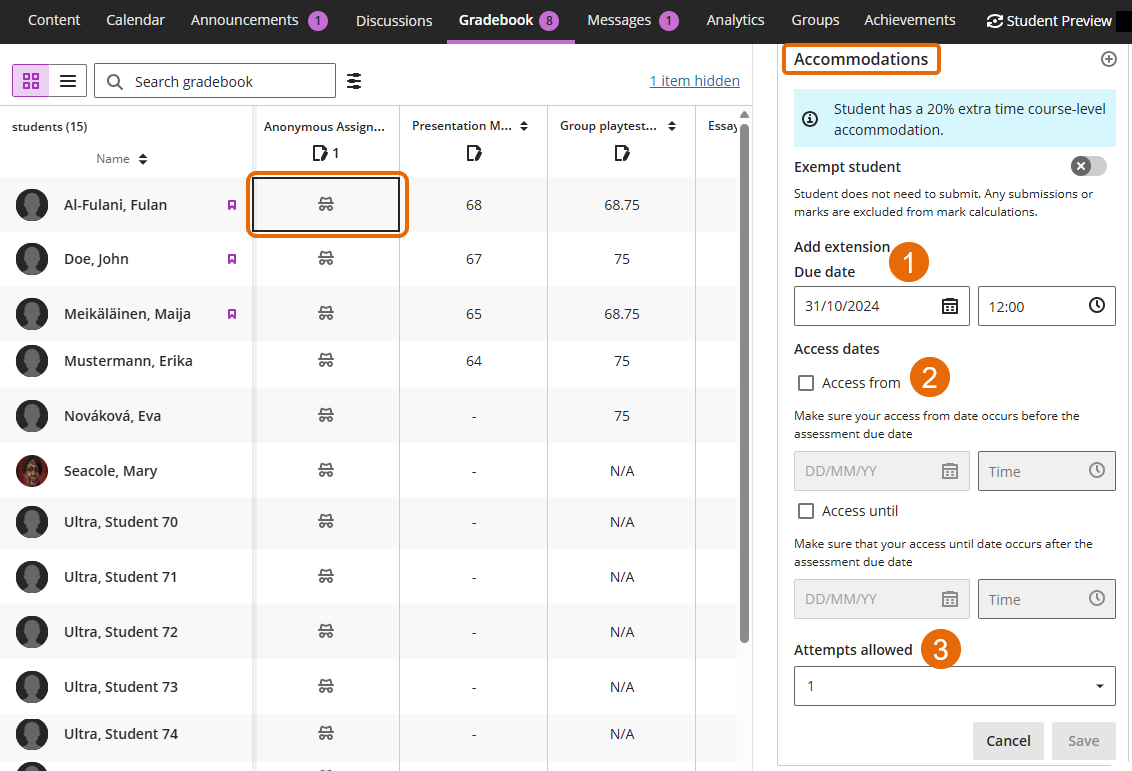The height and width of the screenshot is (771, 1132).
Task: Open the Gradebook tab
Action: (x=510, y=20)
